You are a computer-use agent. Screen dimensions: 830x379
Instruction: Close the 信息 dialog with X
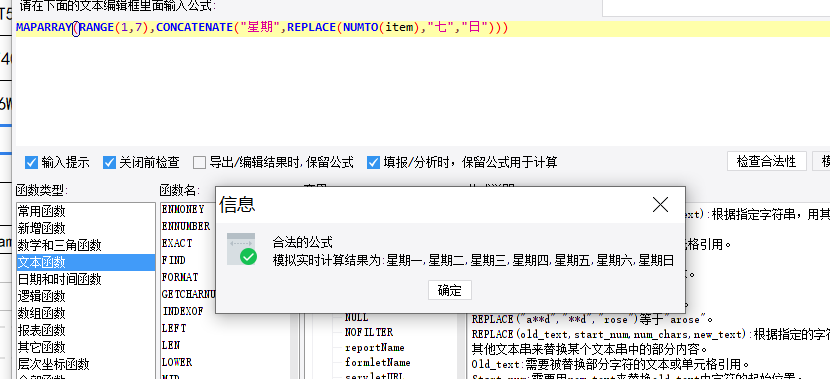tap(660, 204)
